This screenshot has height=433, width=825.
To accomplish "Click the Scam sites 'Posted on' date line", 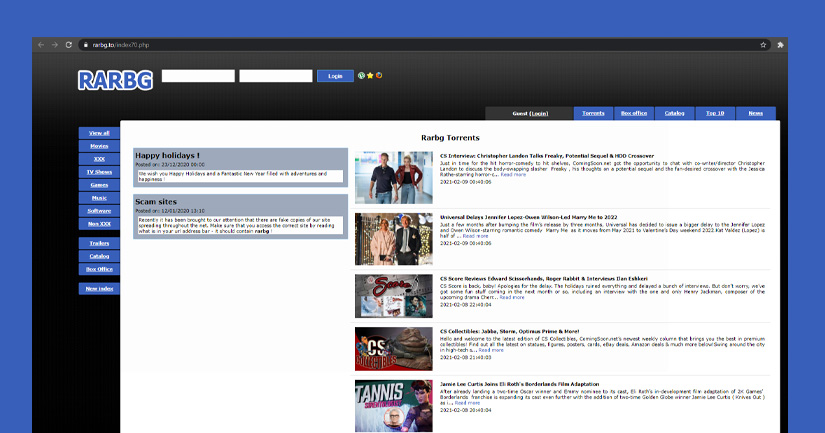I will click(170, 211).
